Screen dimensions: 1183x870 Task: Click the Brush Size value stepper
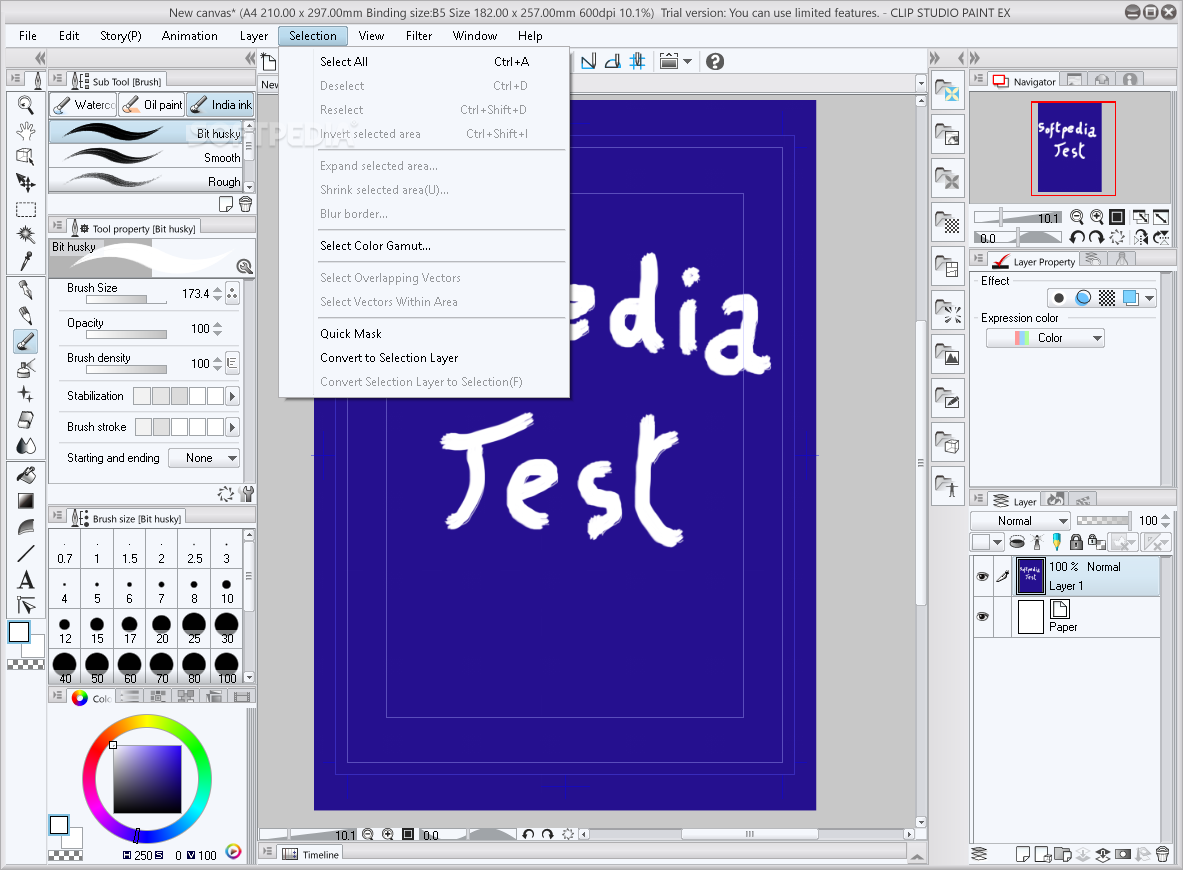217,294
